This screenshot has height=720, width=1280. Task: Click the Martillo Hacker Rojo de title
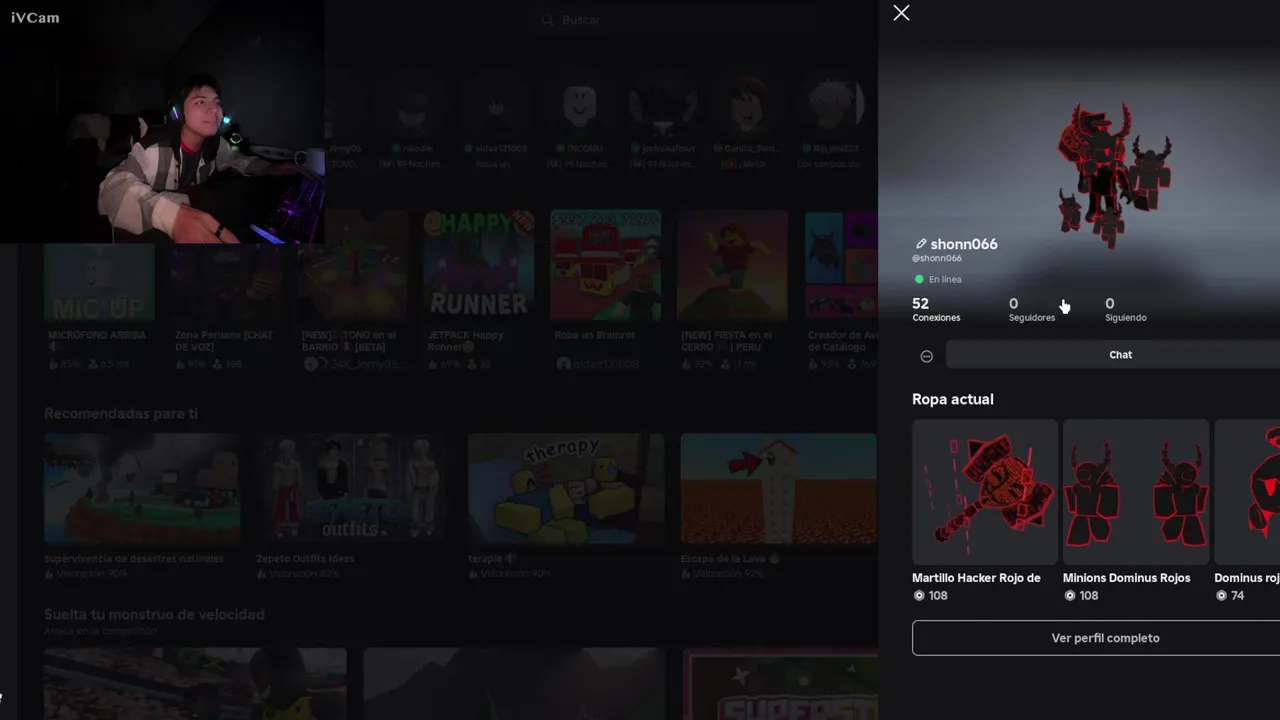[x=976, y=578]
